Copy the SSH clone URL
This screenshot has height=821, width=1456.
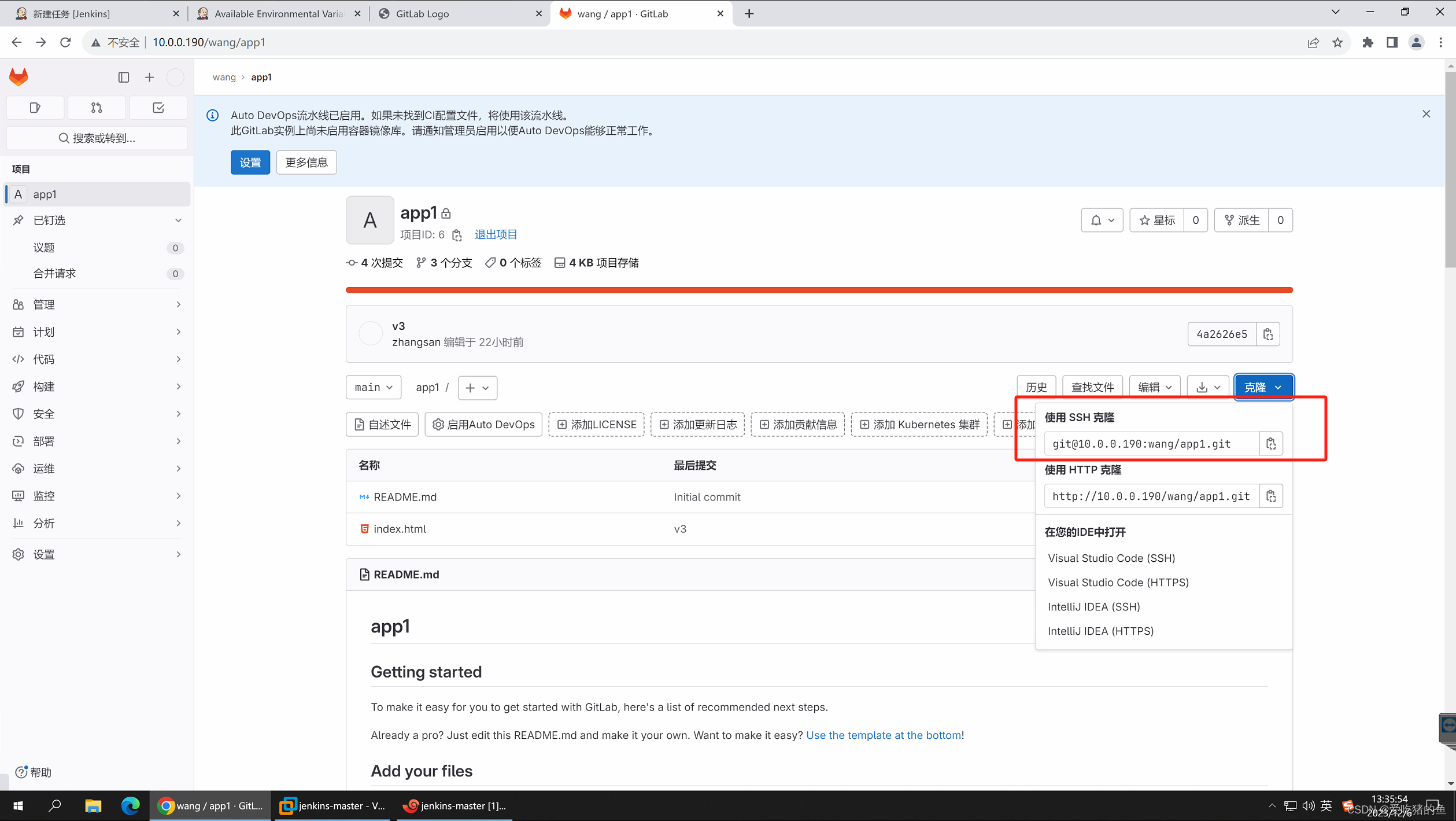click(1271, 444)
